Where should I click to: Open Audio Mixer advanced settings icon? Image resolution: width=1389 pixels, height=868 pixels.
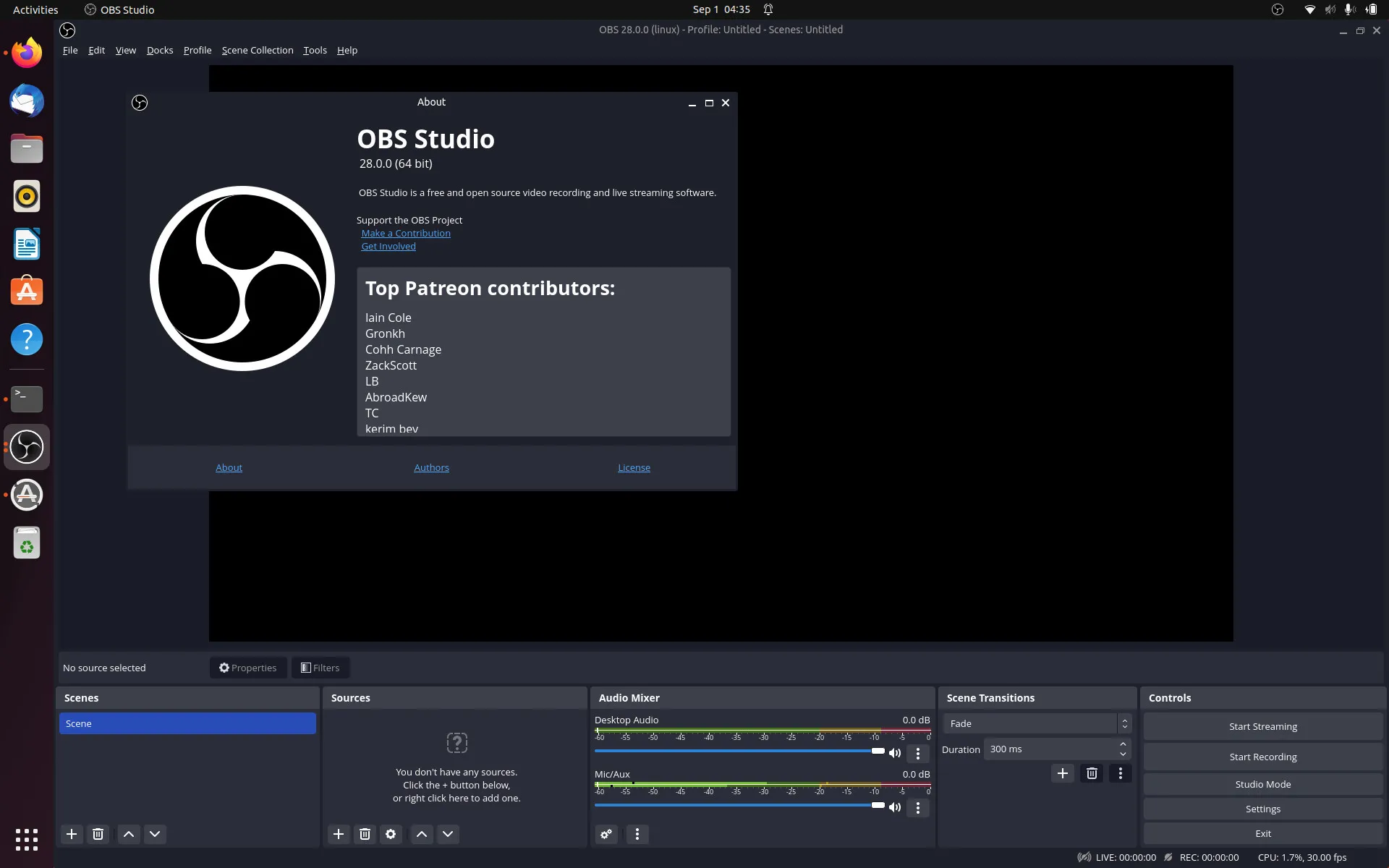pos(606,833)
